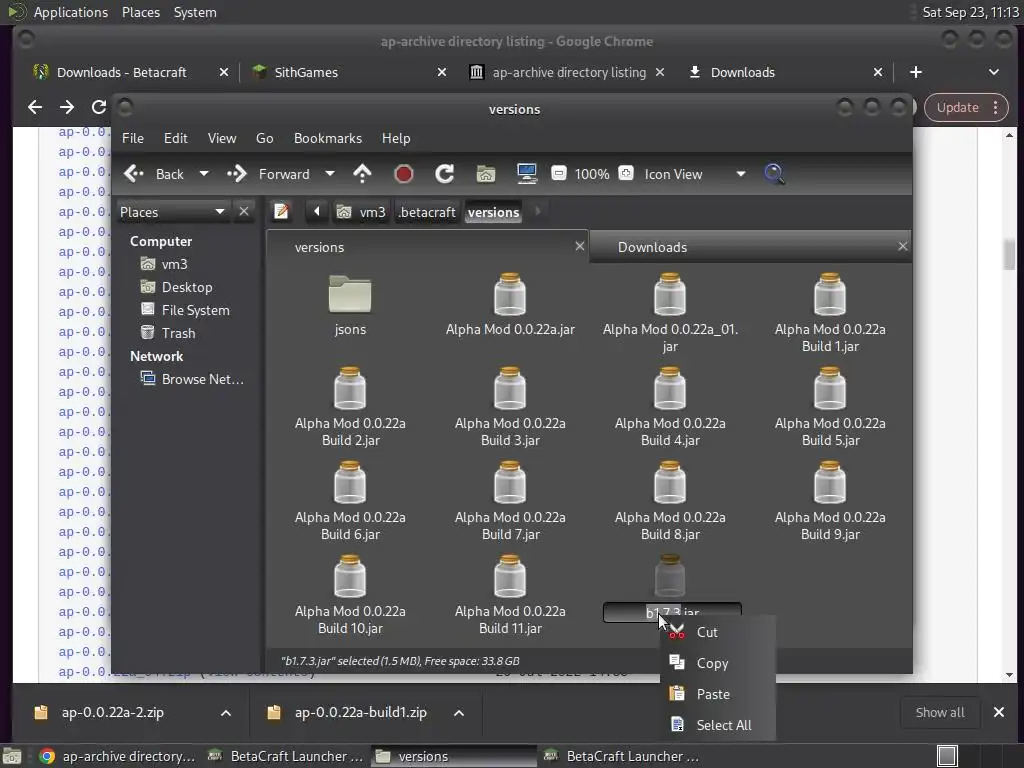1024x768 pixels.
Task: Open the Forward history dropdown arrow
Action: click(330, 174)
